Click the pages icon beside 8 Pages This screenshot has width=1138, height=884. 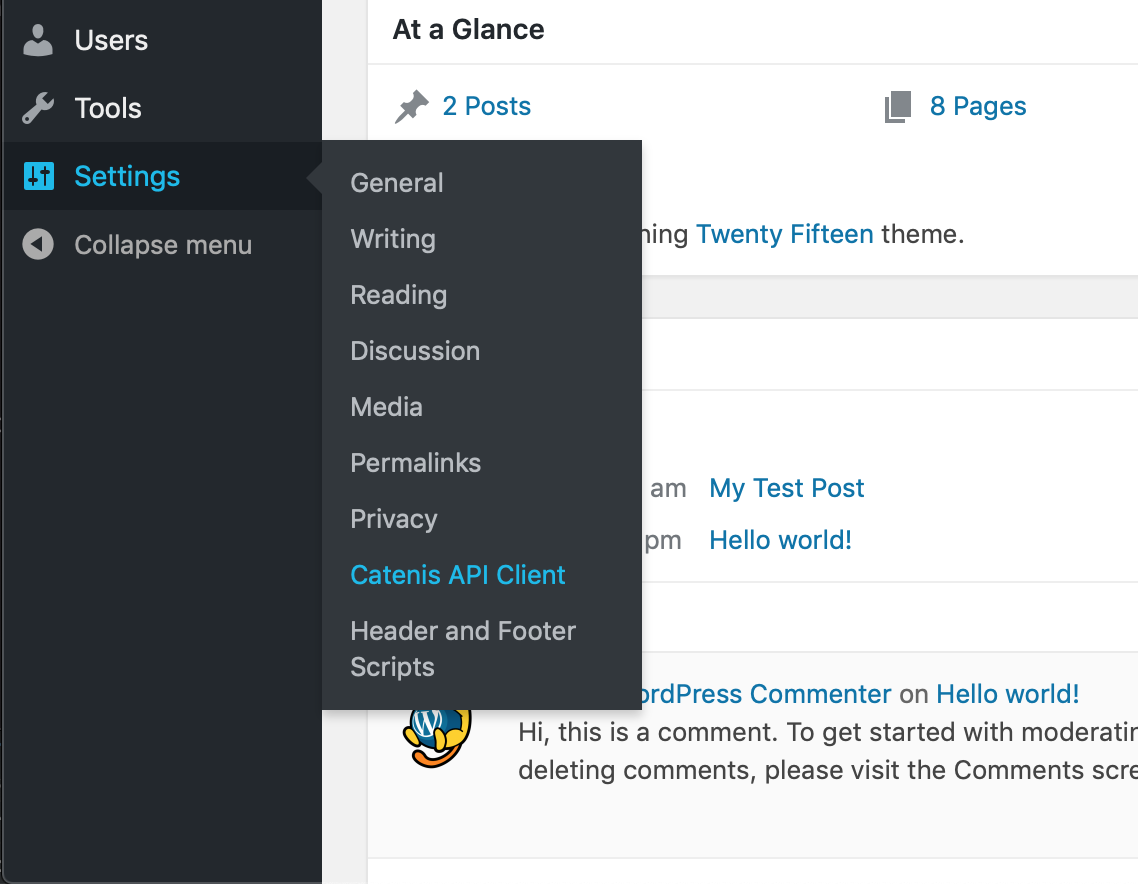pyautogui.click(x=898, y=107)
